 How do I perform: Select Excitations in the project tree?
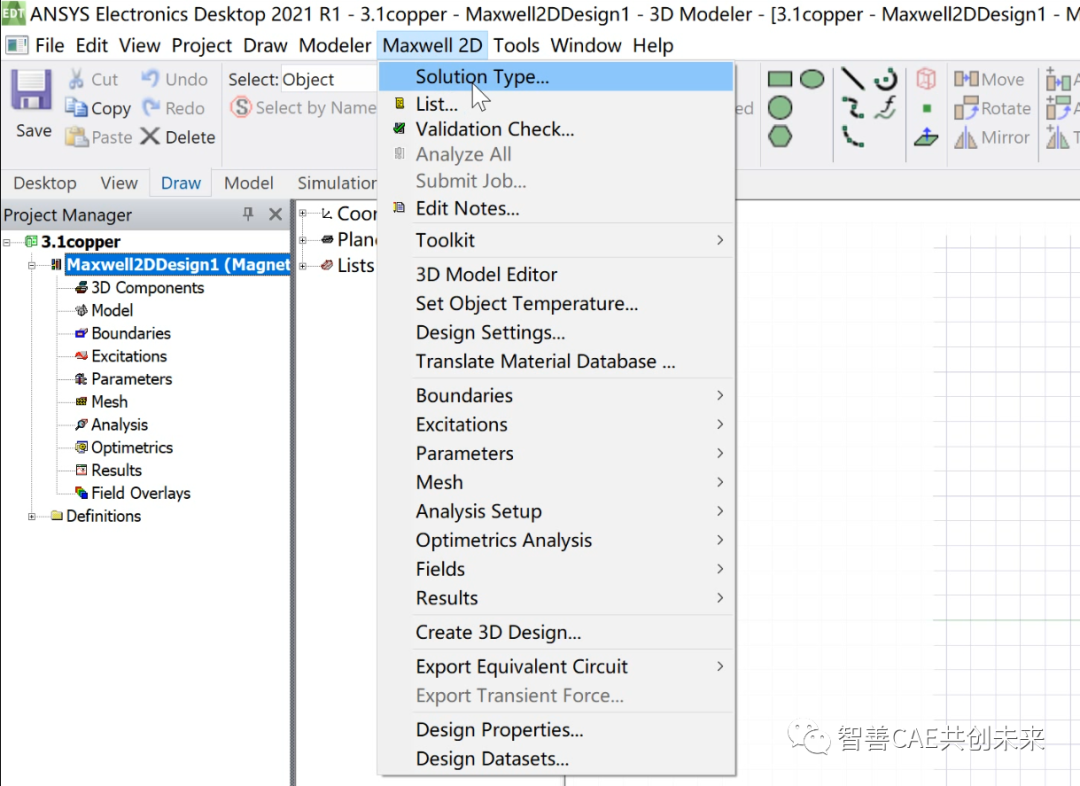click(x=129, y=356)
